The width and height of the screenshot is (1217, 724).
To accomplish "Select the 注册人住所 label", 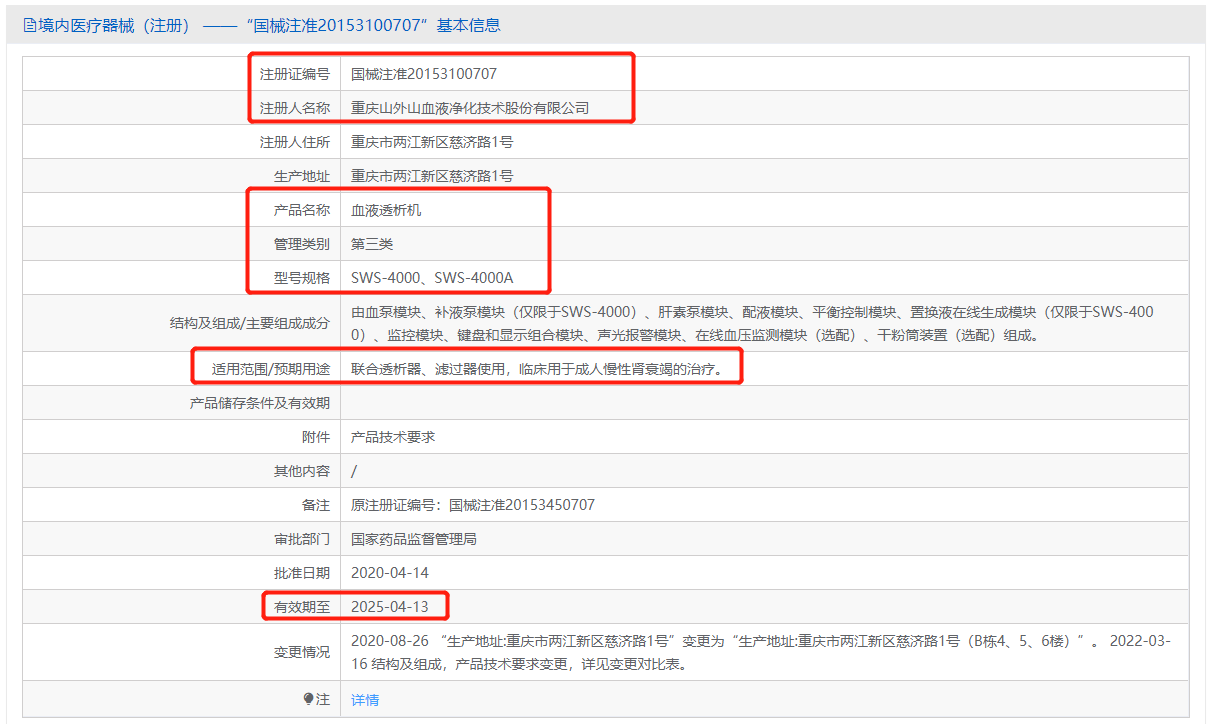I will (295, 142).
